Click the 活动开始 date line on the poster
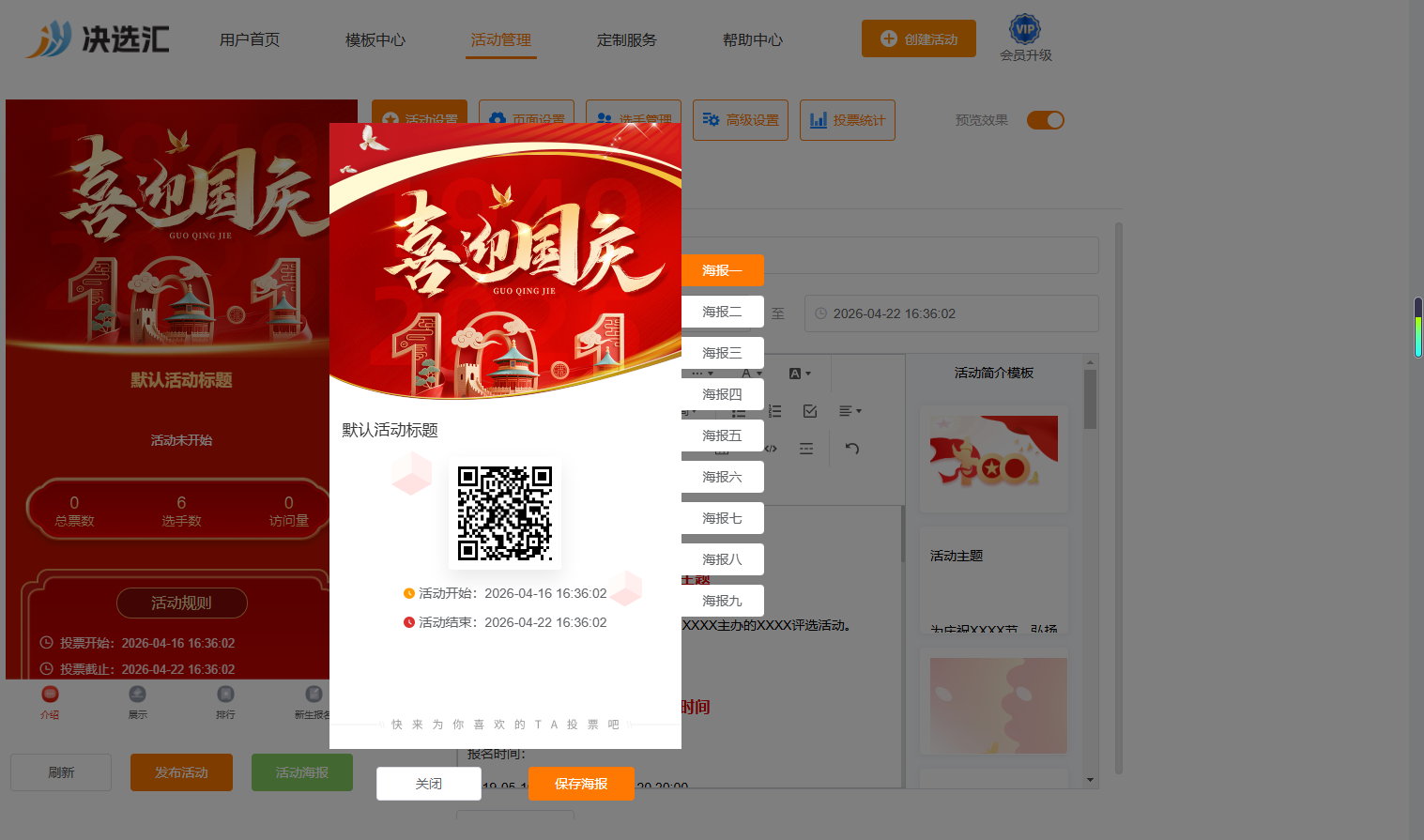The width and height of the screenshot is (1424, 840). point(505,593)
